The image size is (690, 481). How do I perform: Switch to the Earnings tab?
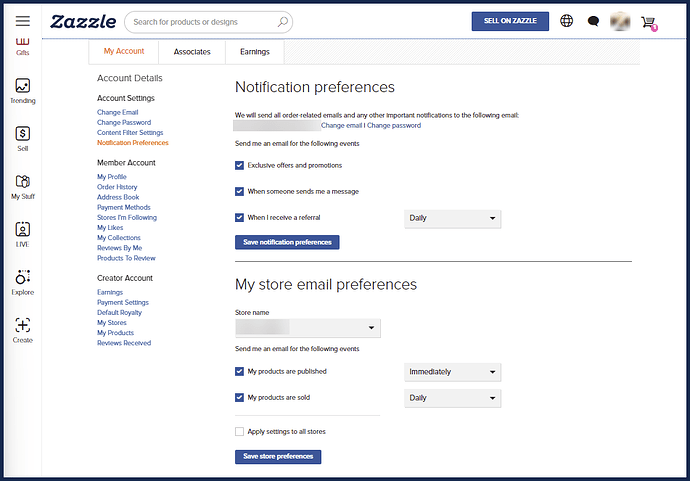pyautogui.click(x=254, y=52)
